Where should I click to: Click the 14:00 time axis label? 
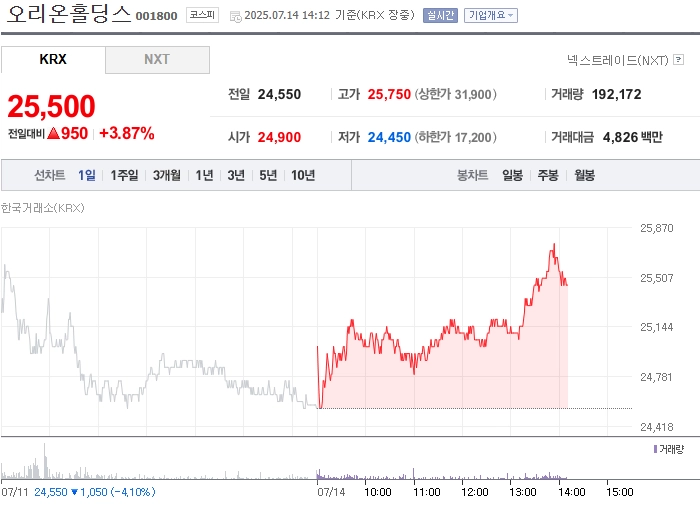572,492
